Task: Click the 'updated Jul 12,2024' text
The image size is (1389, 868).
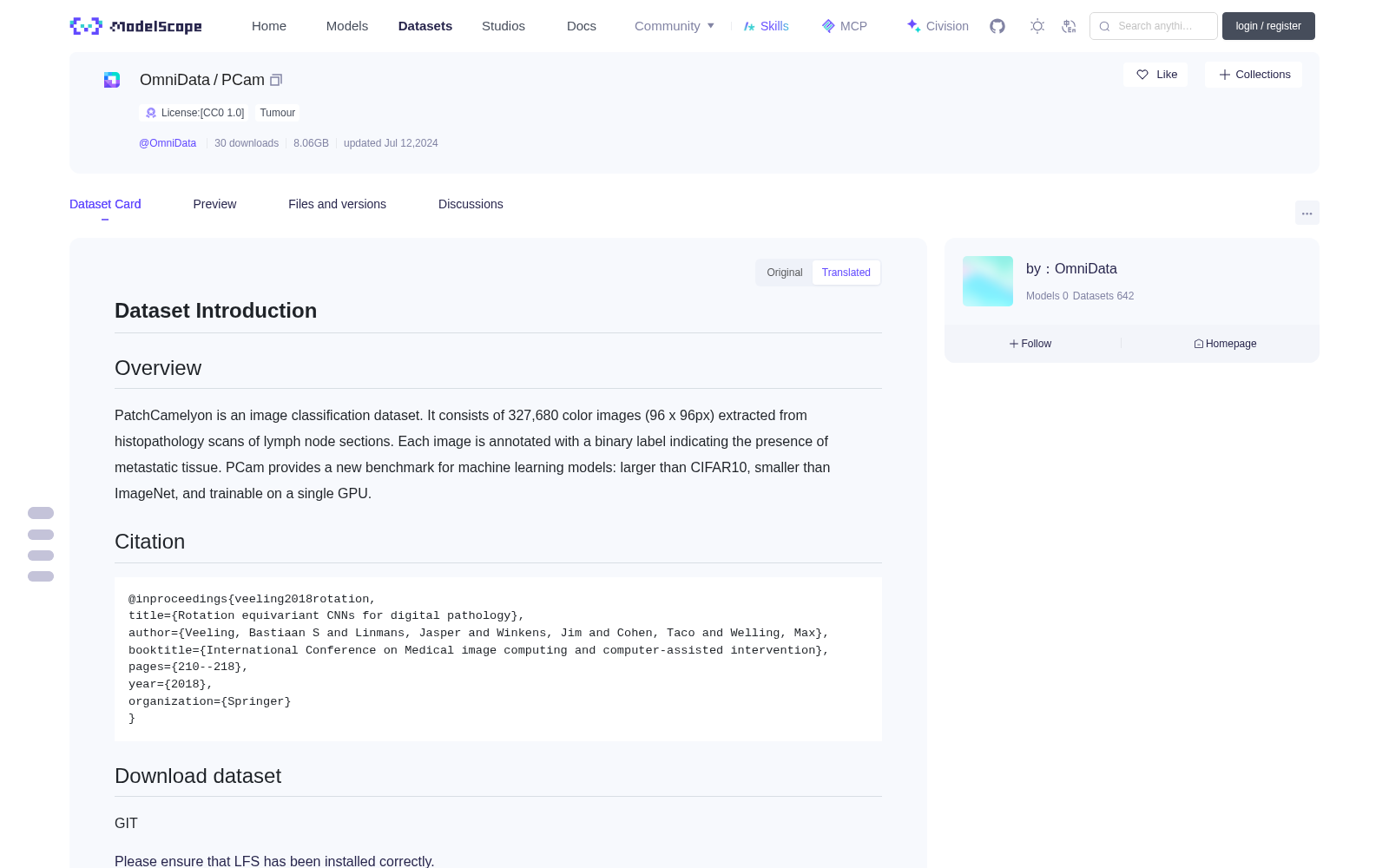Action: pos(391,143)
